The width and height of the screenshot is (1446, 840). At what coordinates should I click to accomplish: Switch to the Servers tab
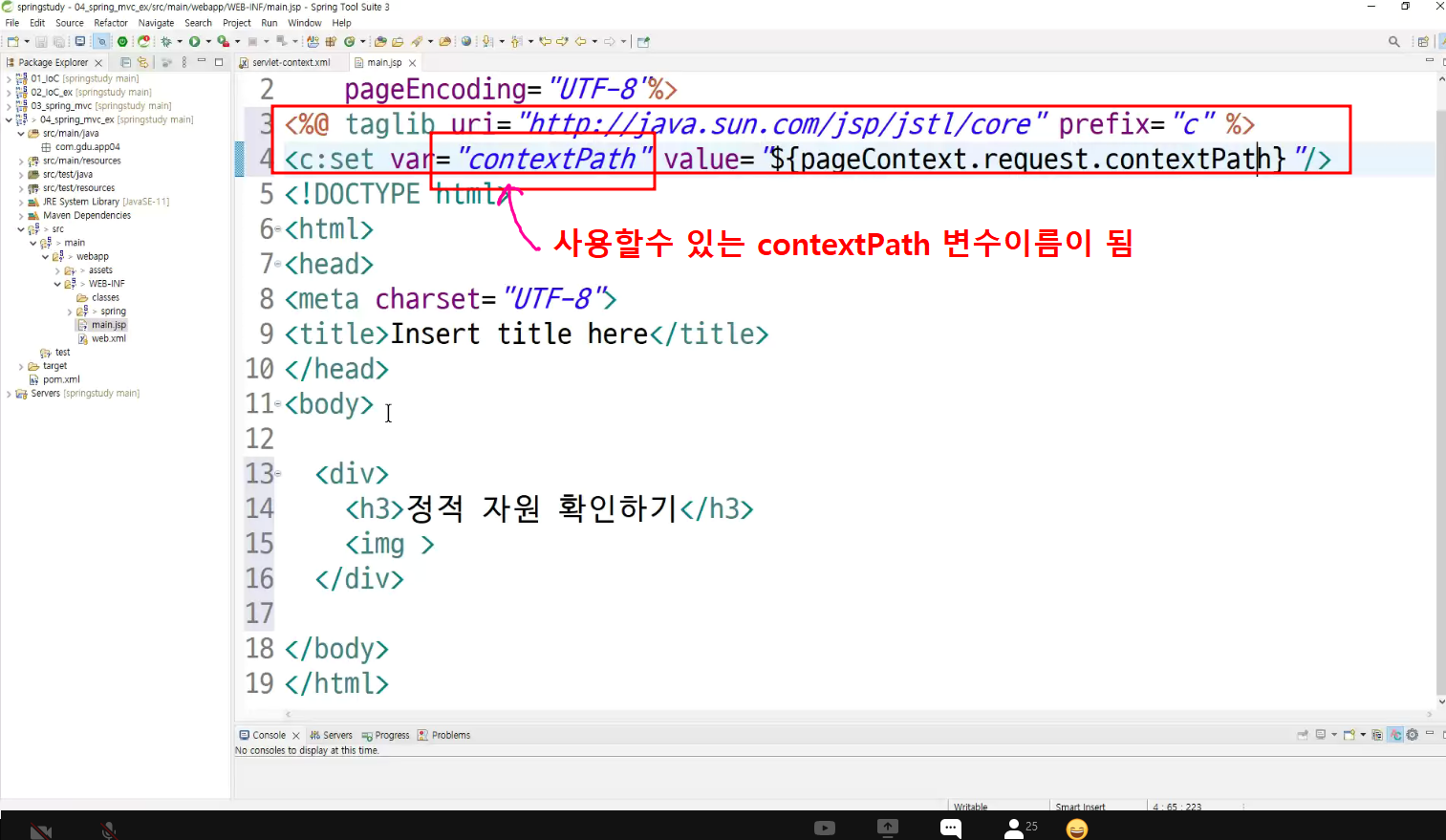(x=332, y=735)
